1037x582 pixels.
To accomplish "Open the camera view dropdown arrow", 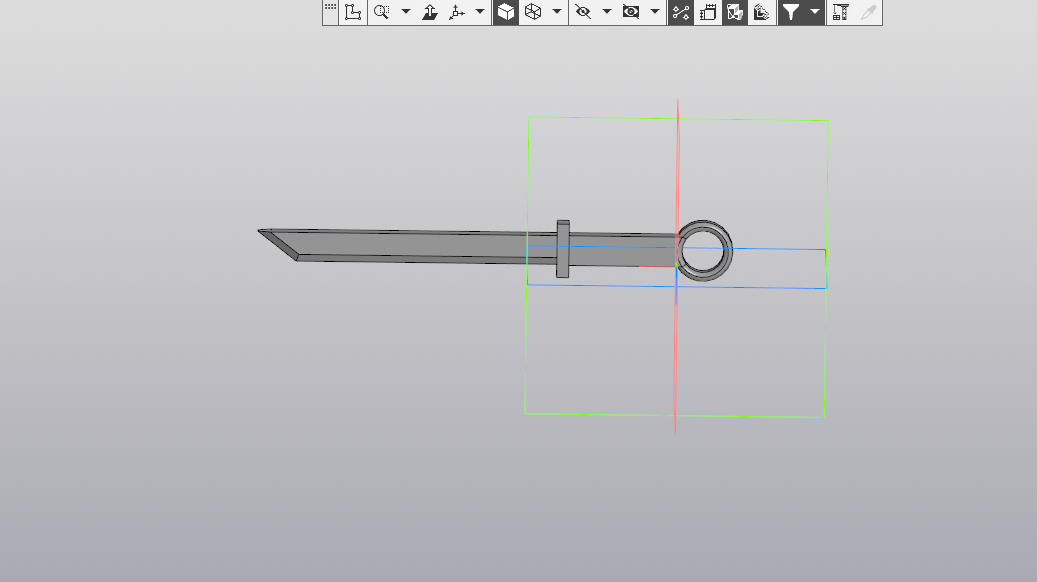I will [x=655, y=12].
